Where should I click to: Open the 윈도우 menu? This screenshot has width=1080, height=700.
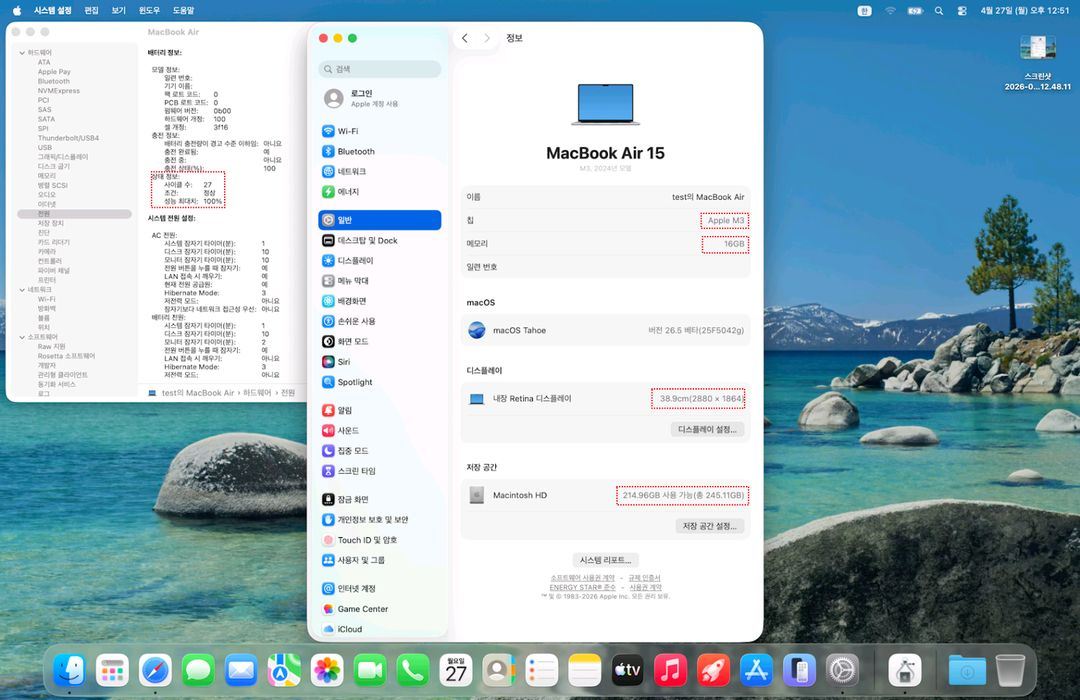[149, 10]
